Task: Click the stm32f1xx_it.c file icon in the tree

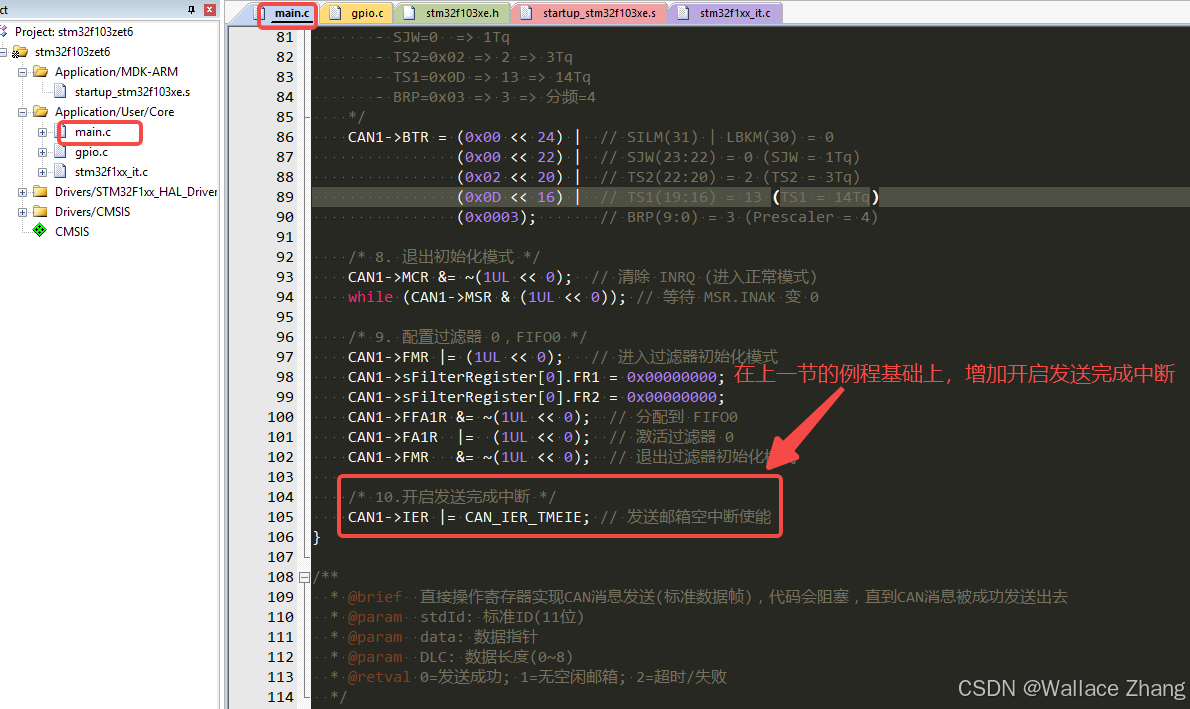Action: tap(61, 172)
